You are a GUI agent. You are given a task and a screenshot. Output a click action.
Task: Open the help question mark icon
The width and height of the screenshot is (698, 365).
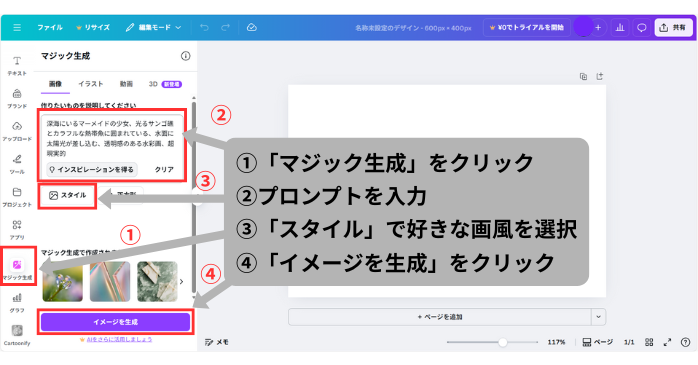[686, 342]
